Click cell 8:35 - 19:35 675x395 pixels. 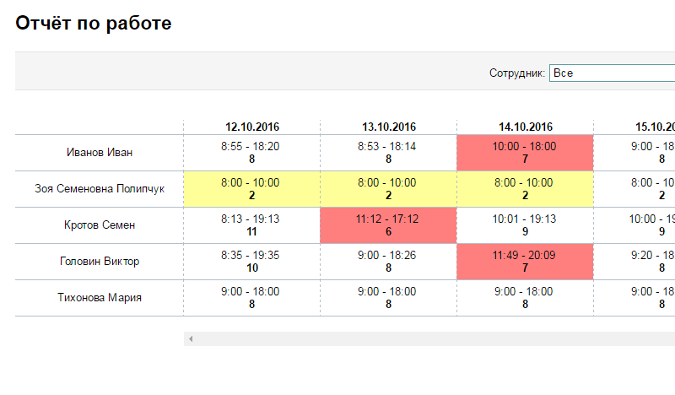point(252,262)
